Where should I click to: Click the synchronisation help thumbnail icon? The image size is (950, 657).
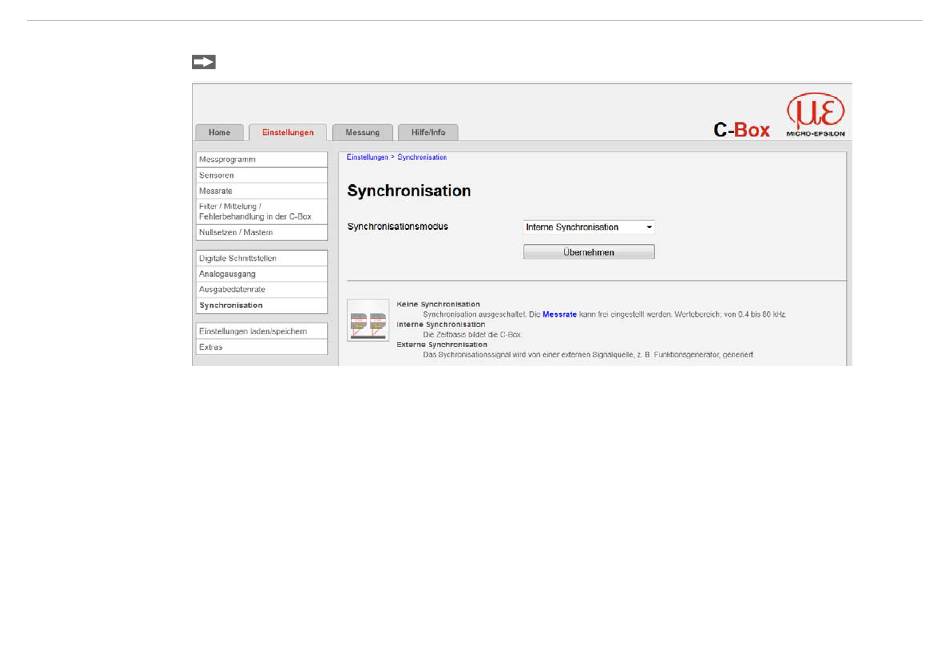pyautogui.click(x=368, y=320)
